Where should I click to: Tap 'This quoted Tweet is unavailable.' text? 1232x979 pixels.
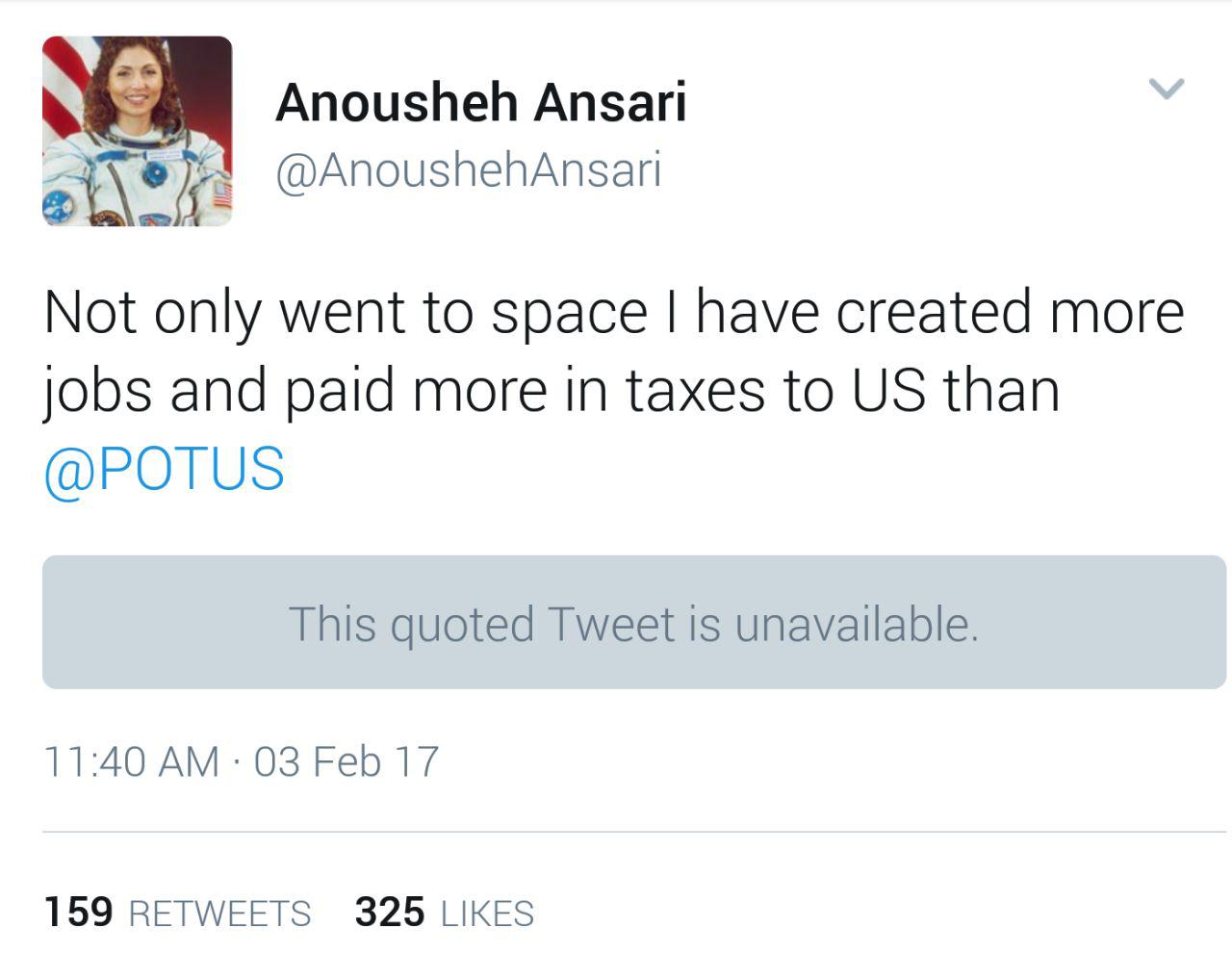click(x=634, y=624)
